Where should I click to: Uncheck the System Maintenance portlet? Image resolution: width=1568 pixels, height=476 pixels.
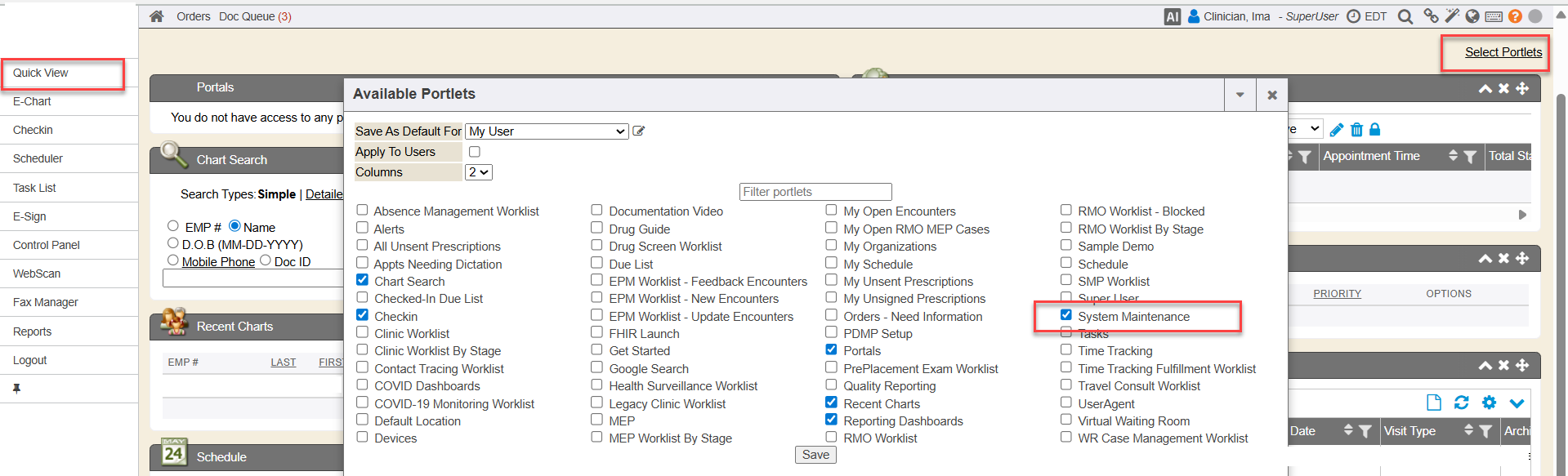(1066, 315)
